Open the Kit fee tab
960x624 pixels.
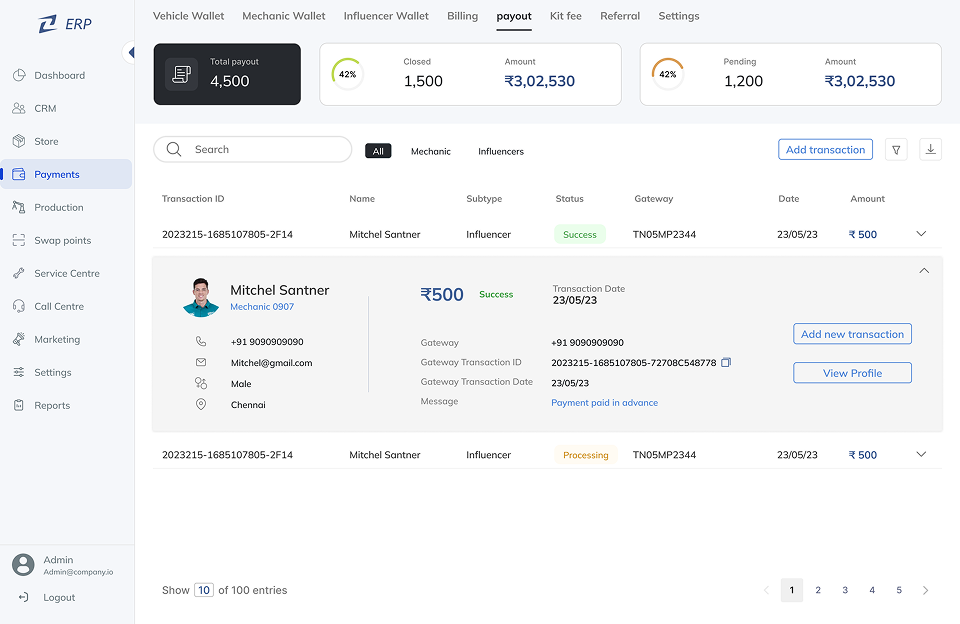coord(565,16)
